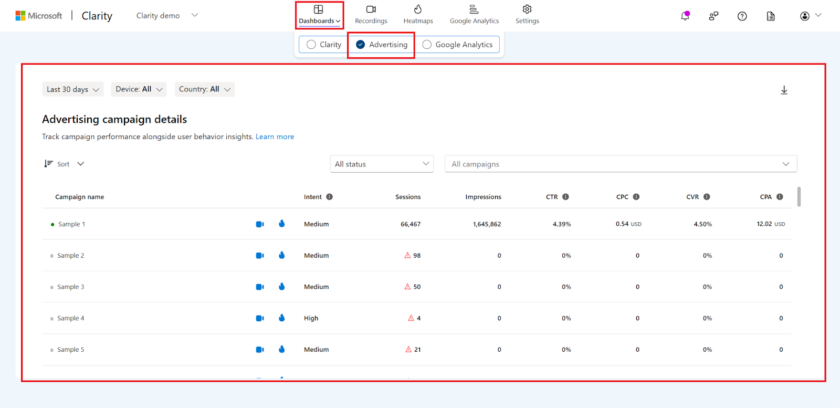840x408 pixels.
Task: Click the Learn more link
Action: click(x=275, y=136)
